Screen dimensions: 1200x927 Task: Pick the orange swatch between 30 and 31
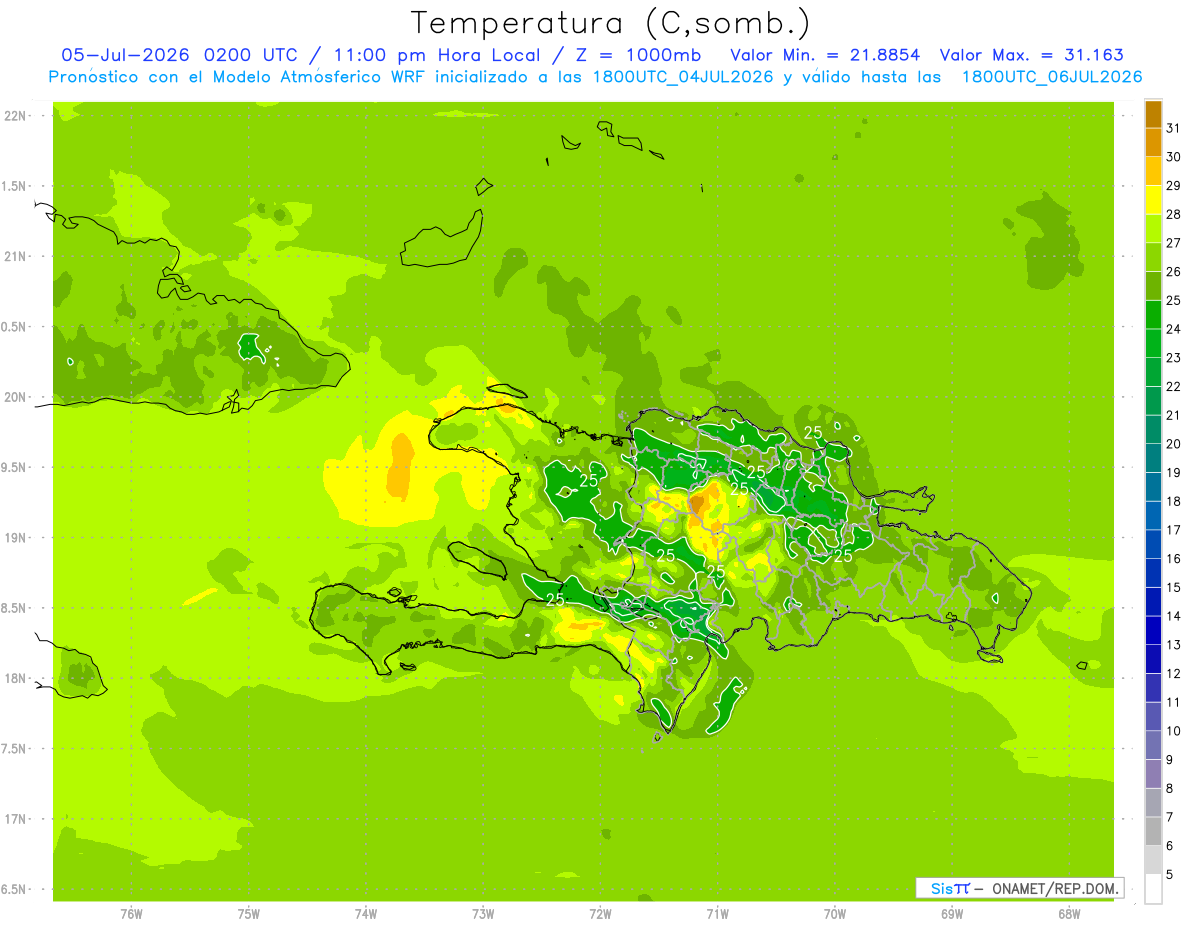coord(1153,142)
